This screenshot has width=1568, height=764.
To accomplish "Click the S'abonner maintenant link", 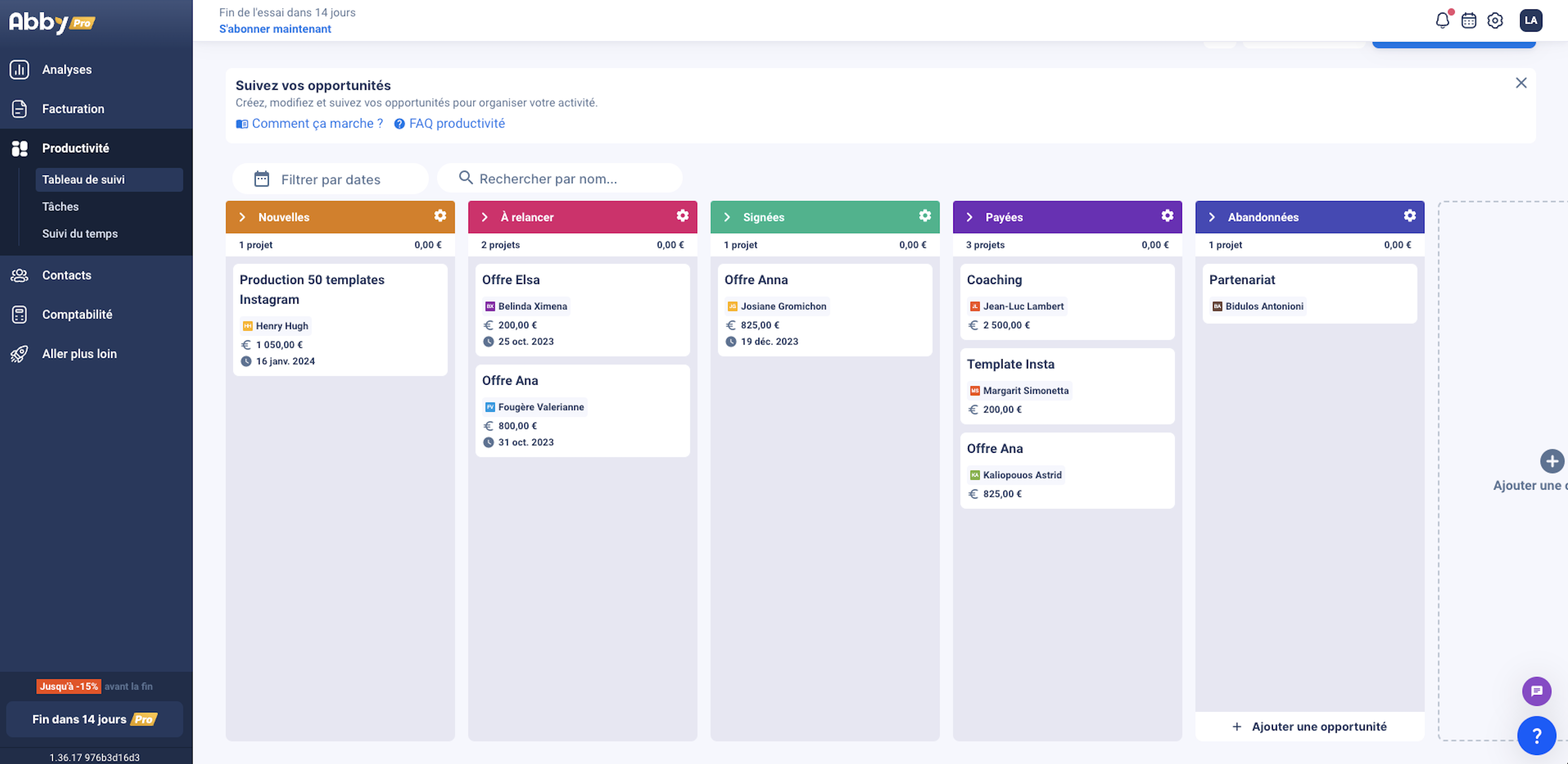I will pyautogui.click(x=275, y=29).
